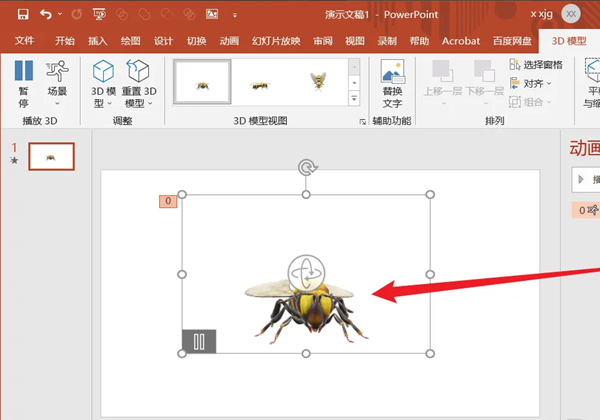This screenshot has height=420, width=600.
Task: Open the undo history dropdown arrow
Action: click(x=60, y=15)
